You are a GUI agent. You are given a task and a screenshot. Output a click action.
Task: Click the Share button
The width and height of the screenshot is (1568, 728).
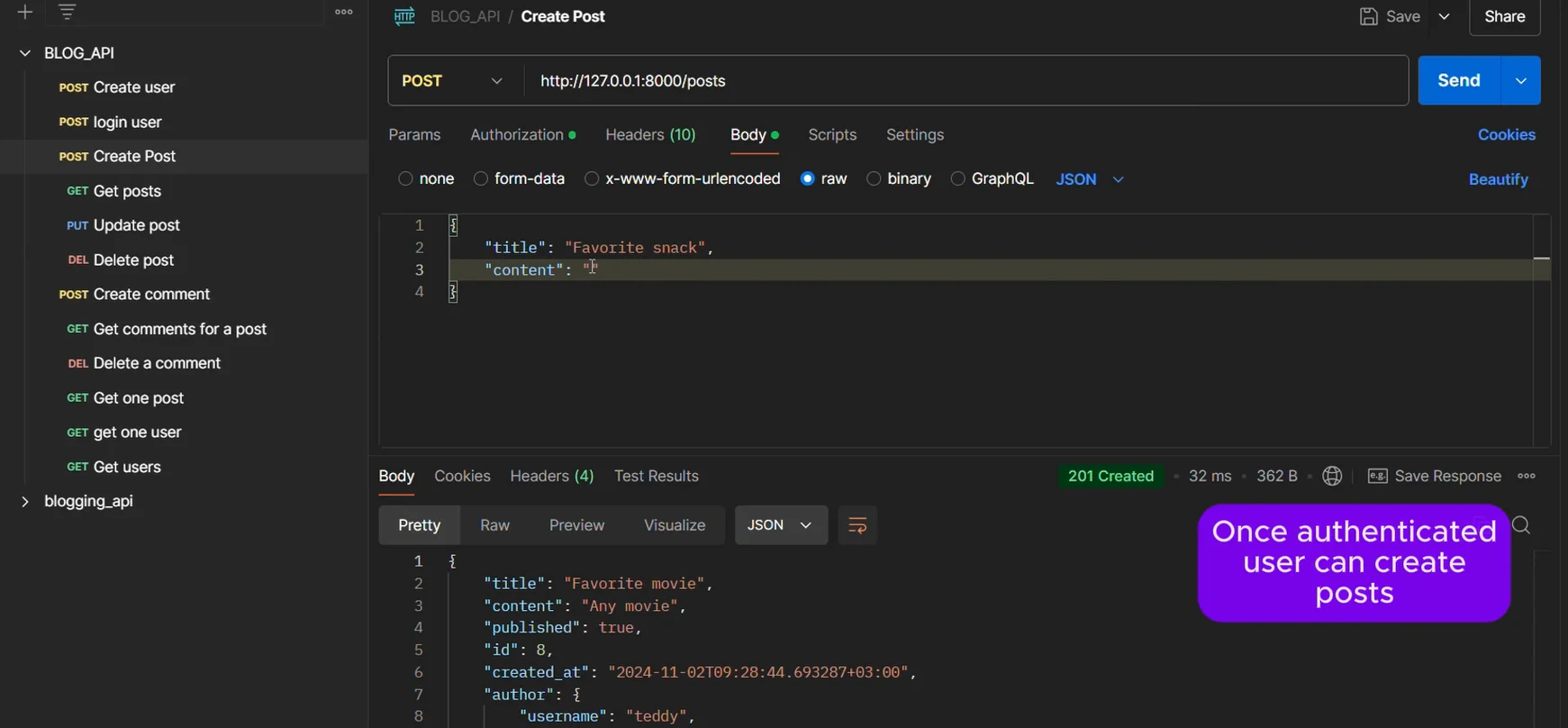pos(1505,16)
